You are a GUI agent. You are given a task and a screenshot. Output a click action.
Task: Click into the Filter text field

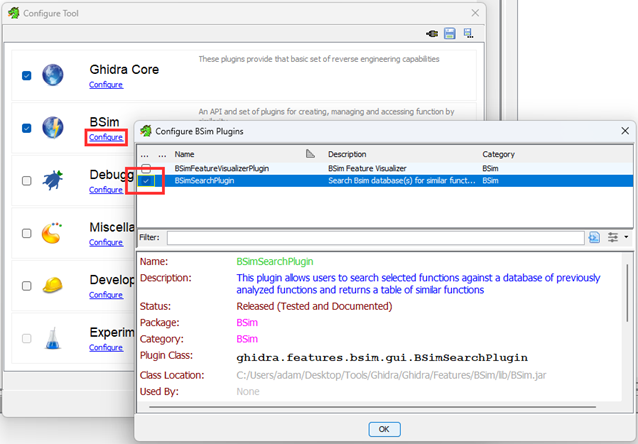pyautogui.click(x=375, y=238)
